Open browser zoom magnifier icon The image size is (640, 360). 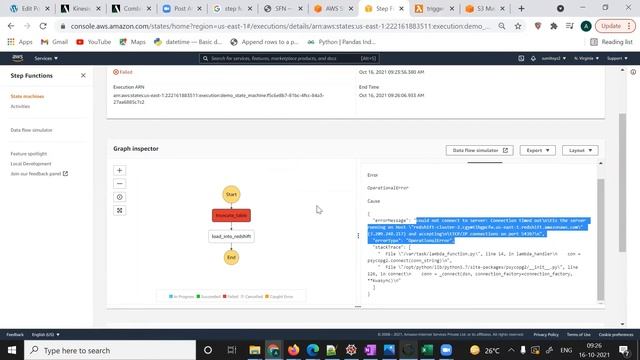pyautogui.click(x=502, y=26)
